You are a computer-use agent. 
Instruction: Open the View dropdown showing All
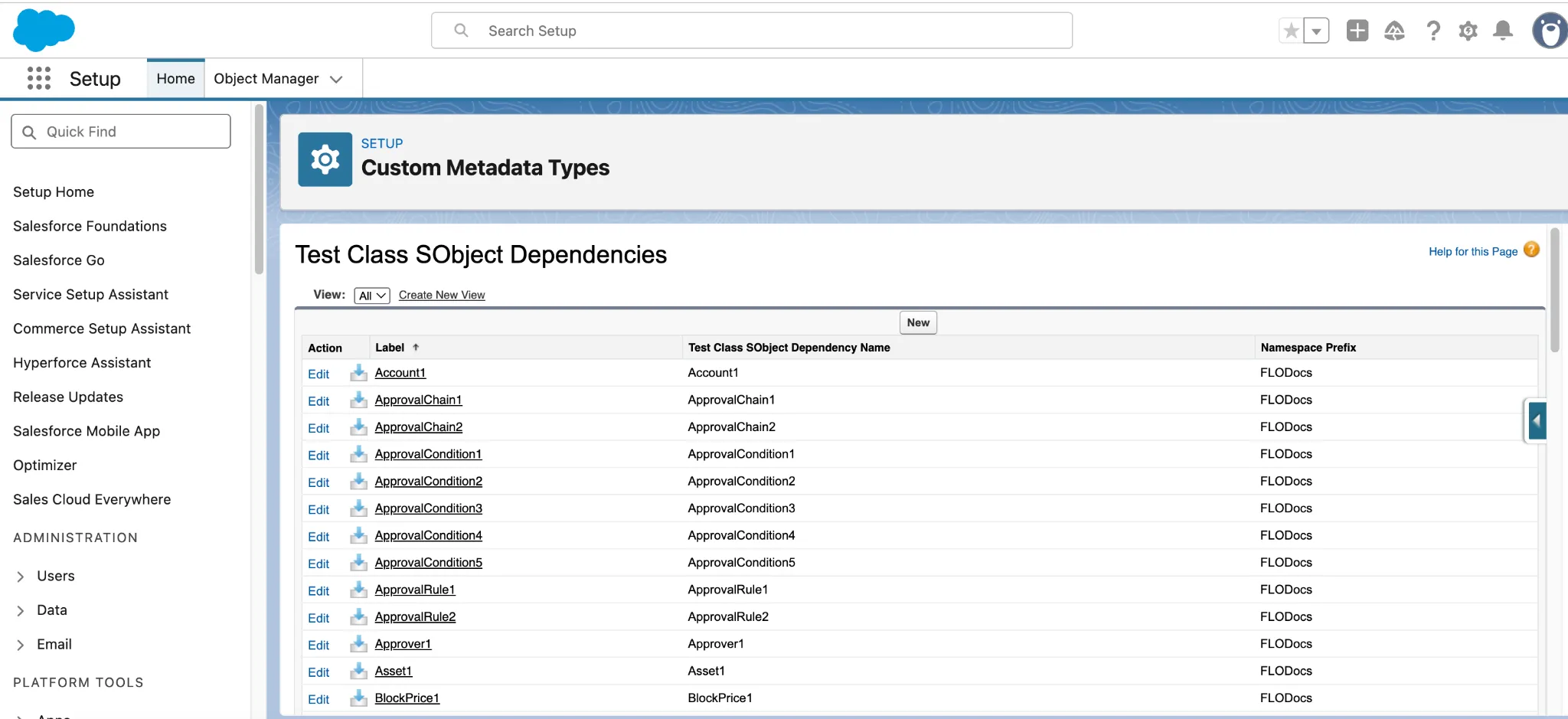[x=371, y=296]
